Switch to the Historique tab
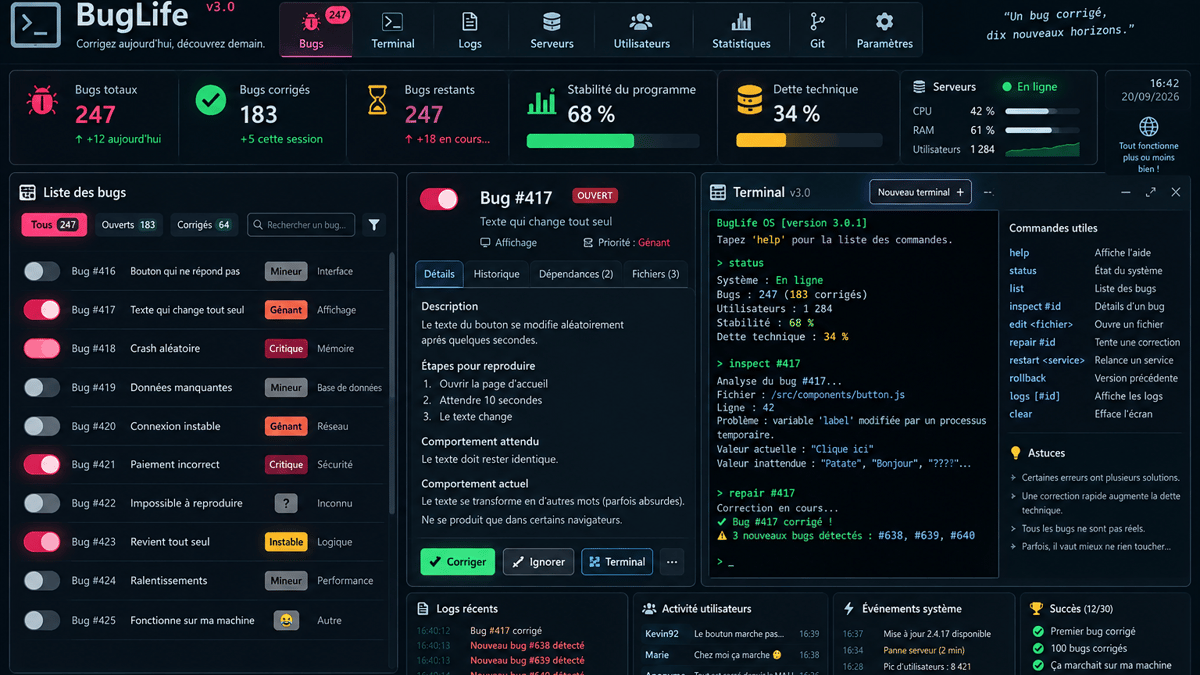This screenshot has height=675, width=1200. click(496, 274)
